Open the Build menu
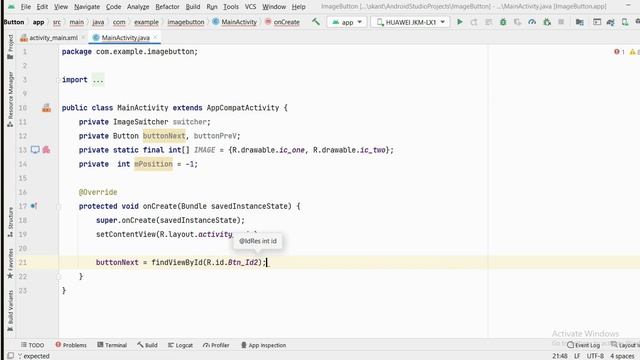The image size is (640, 360). (193, 7)
